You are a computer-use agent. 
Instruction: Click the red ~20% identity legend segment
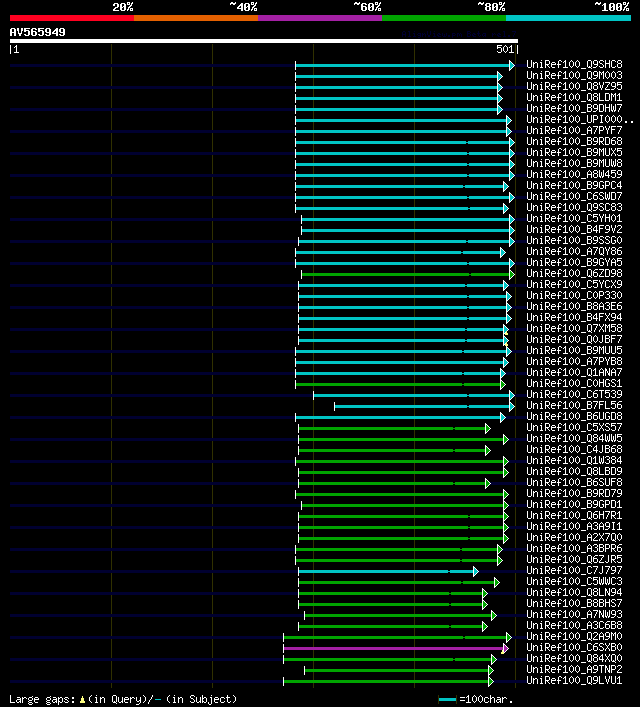(72, 18)
